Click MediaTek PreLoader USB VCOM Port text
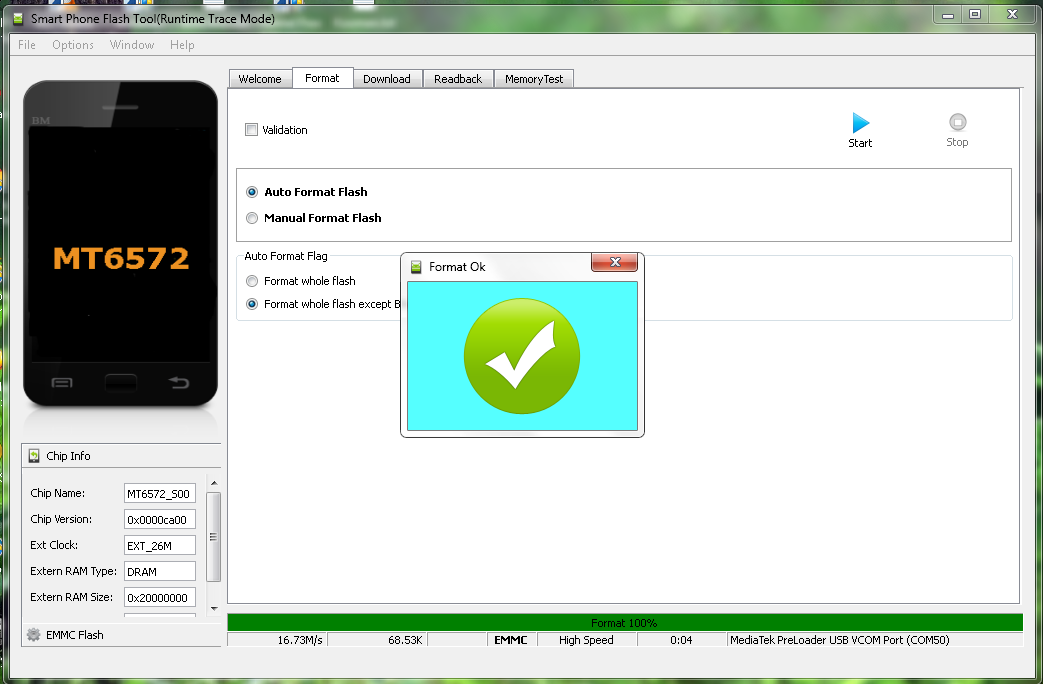Image resolution: width=1043 pixels, height=684 pixels. click(839, 640)
